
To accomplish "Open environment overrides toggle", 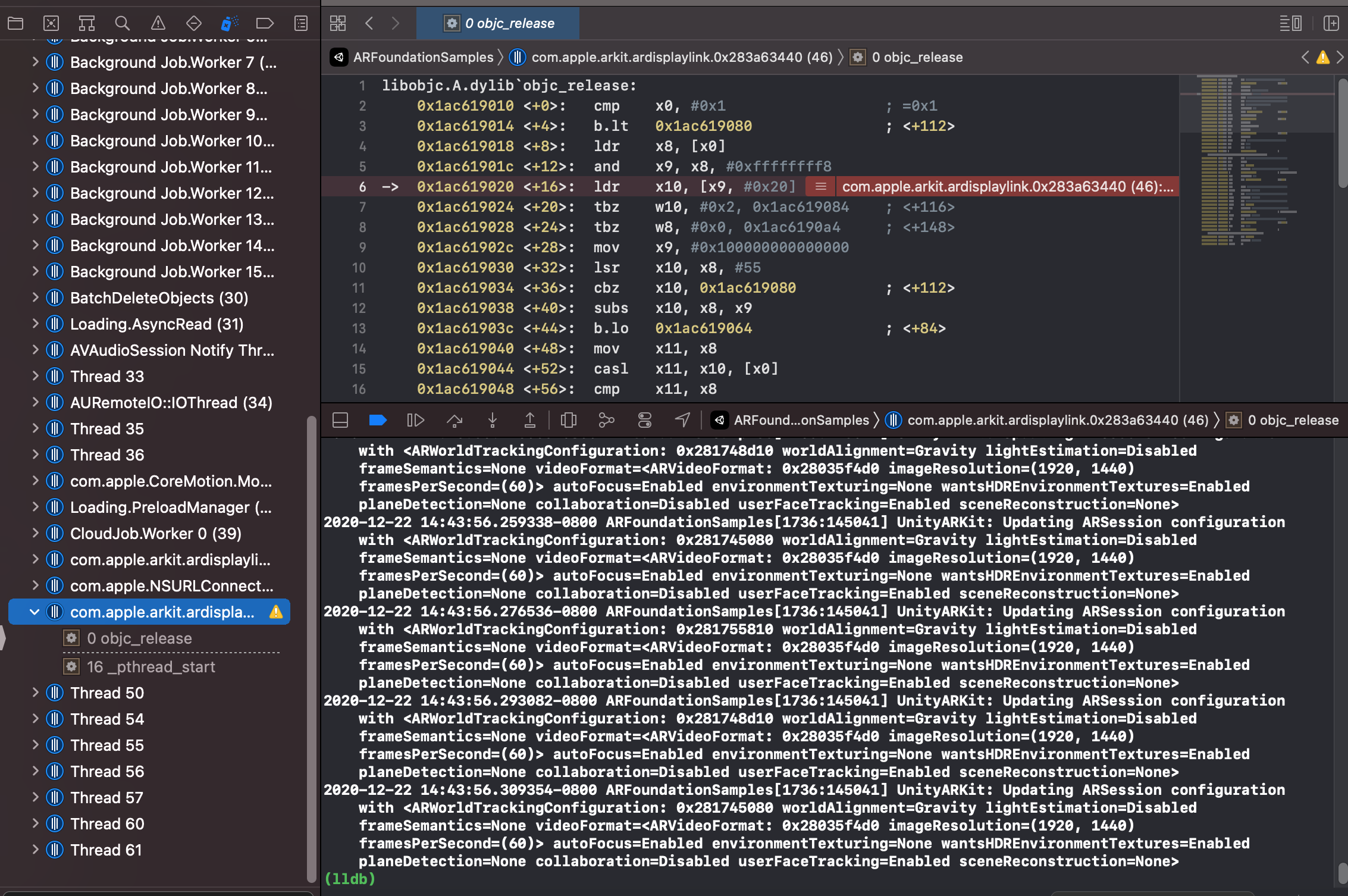I will tap(644, 420).
